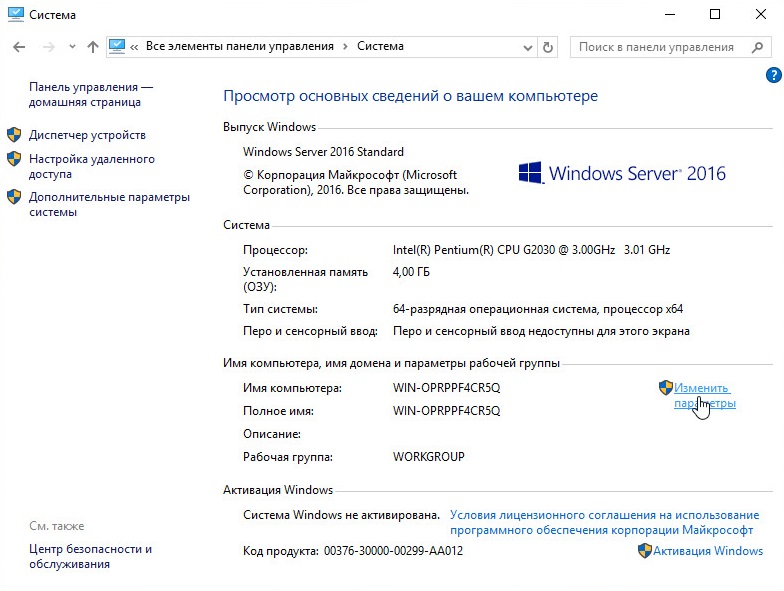
Task: Click the System window title icon
Action: [x=16, y=14]
